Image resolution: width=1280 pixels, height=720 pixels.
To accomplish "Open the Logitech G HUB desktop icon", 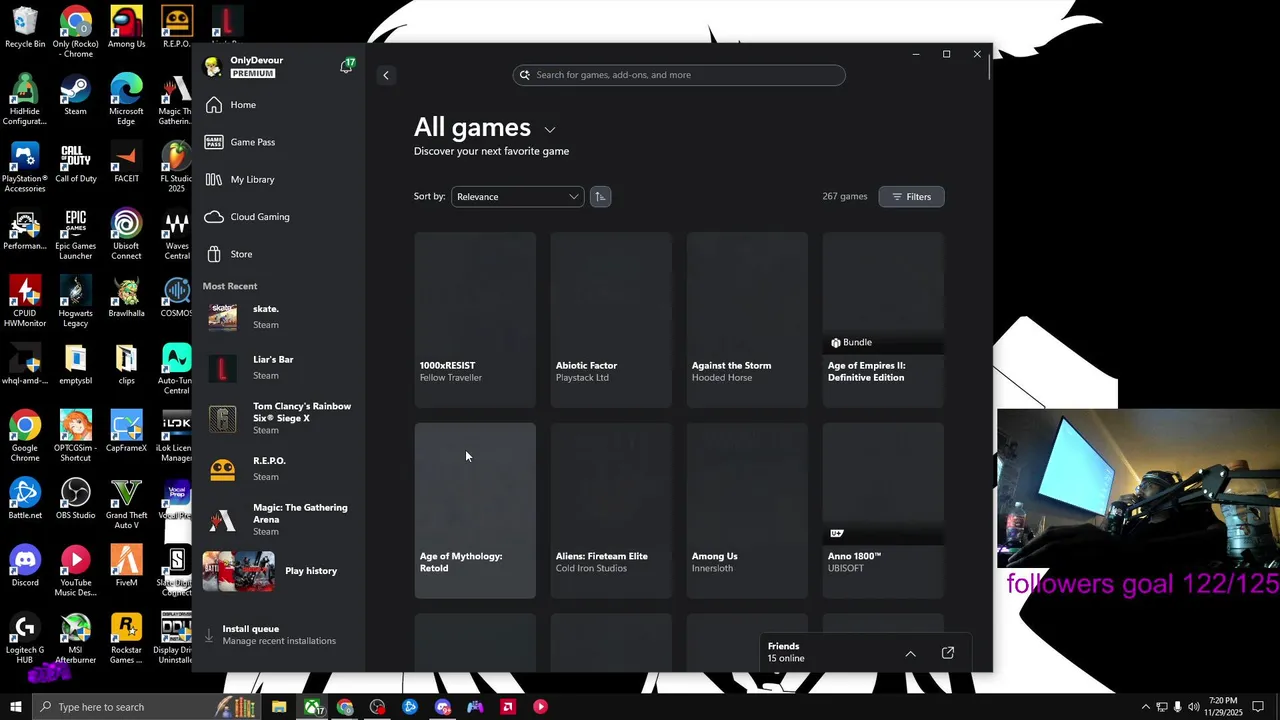I will point(25,640).
